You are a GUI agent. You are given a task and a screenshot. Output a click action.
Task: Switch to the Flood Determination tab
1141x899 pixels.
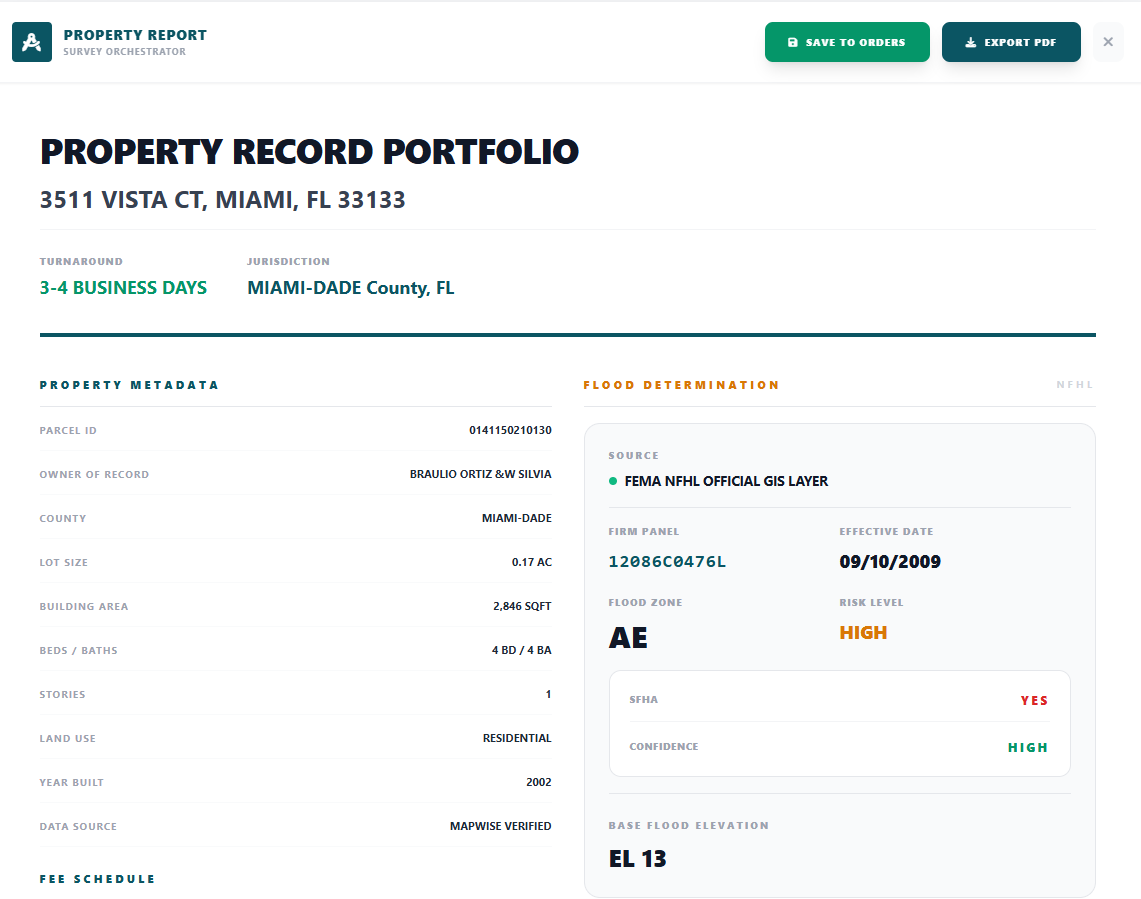pos(682,384)
